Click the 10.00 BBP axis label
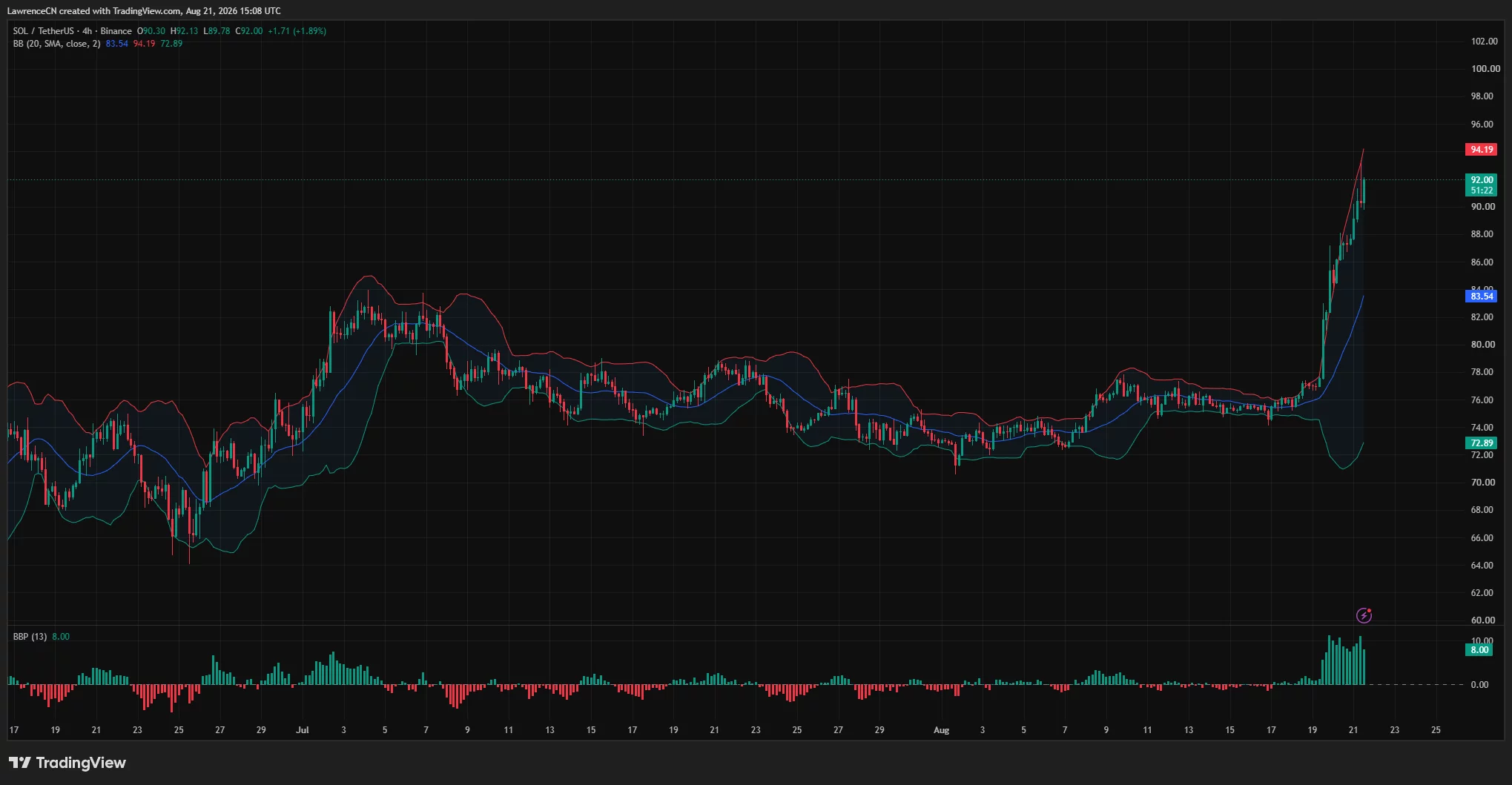The height and width of the screenshot is (785, 1512). click(x=1482, y=641)
